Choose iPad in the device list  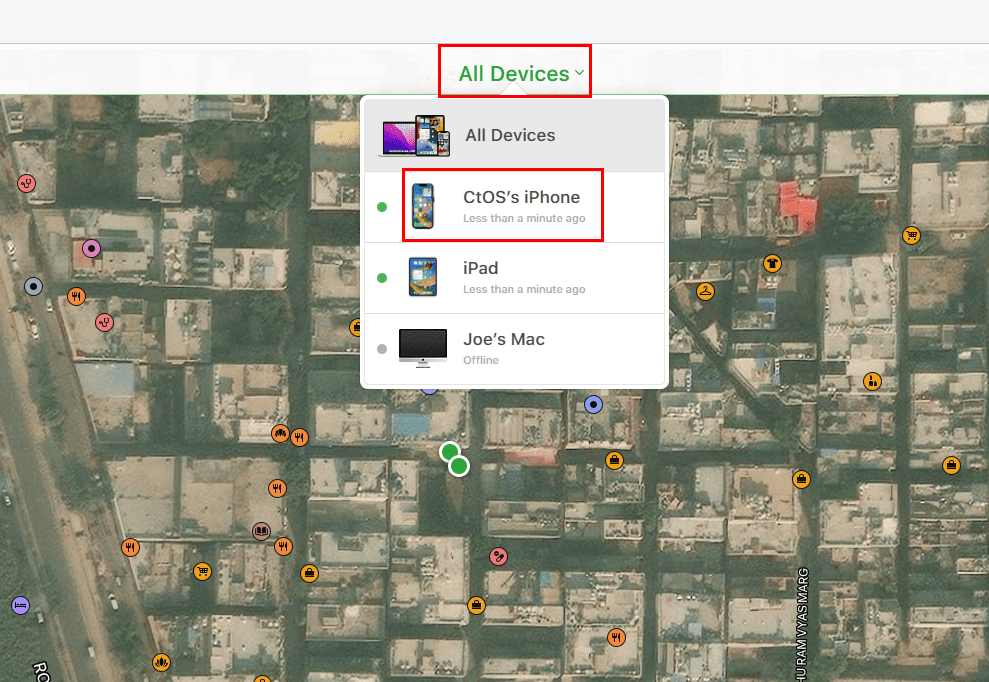tap(515, 278)
